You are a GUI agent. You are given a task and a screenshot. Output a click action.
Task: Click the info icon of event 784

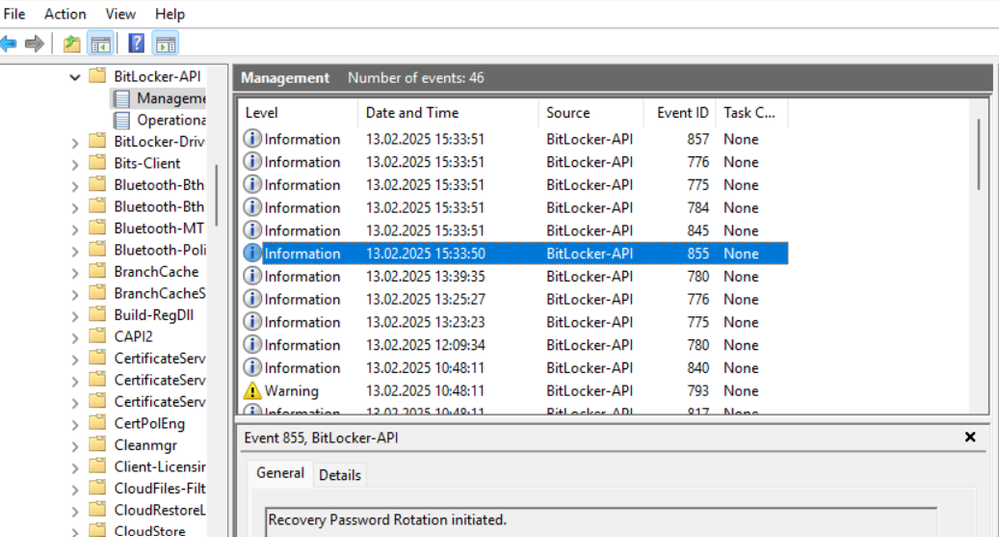[x=252, y=207]
